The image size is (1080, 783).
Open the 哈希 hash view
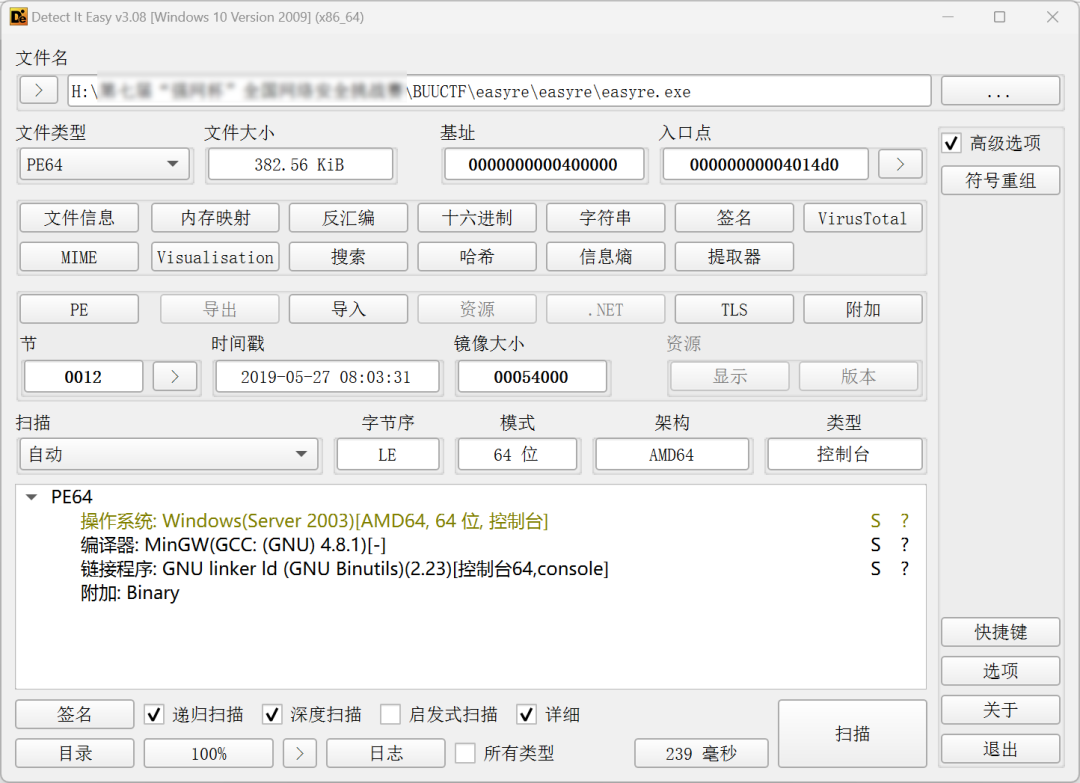[x=477, y=257]
